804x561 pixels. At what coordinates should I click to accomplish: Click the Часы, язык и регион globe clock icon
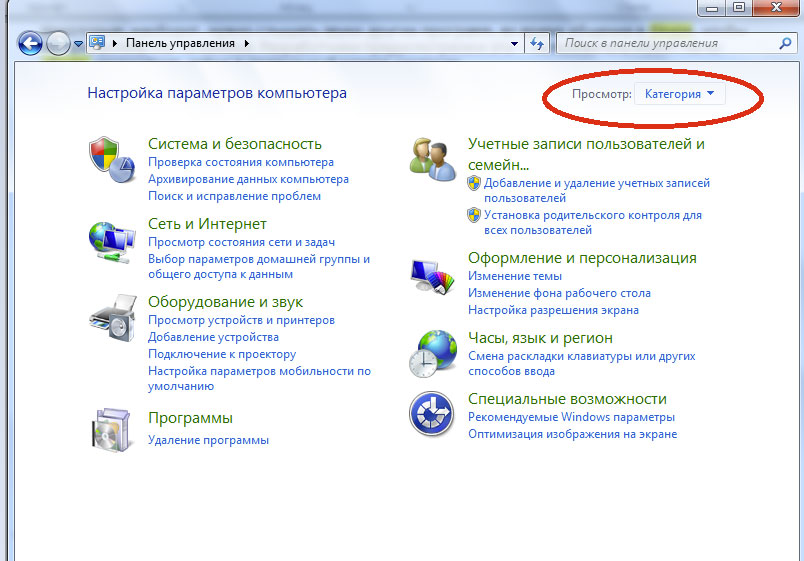tap(432, 353)
